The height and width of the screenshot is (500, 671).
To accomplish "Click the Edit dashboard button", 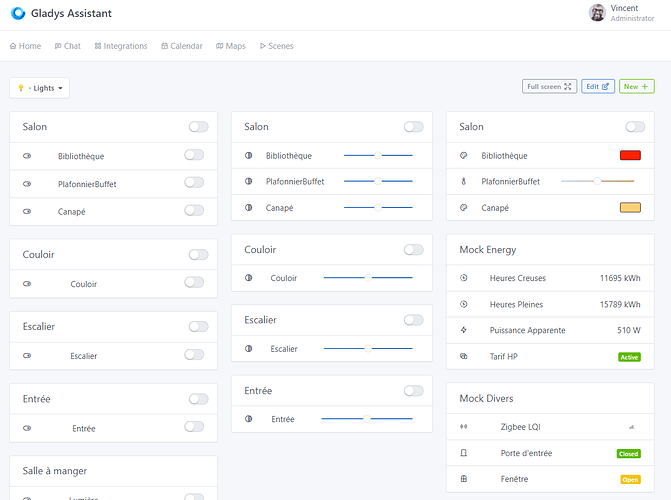I will [x=598, y=86].
